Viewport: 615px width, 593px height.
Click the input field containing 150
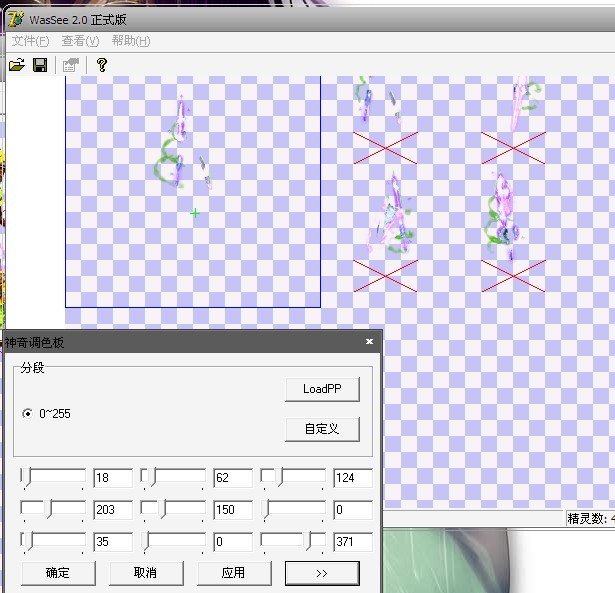(x=233, y=510)
